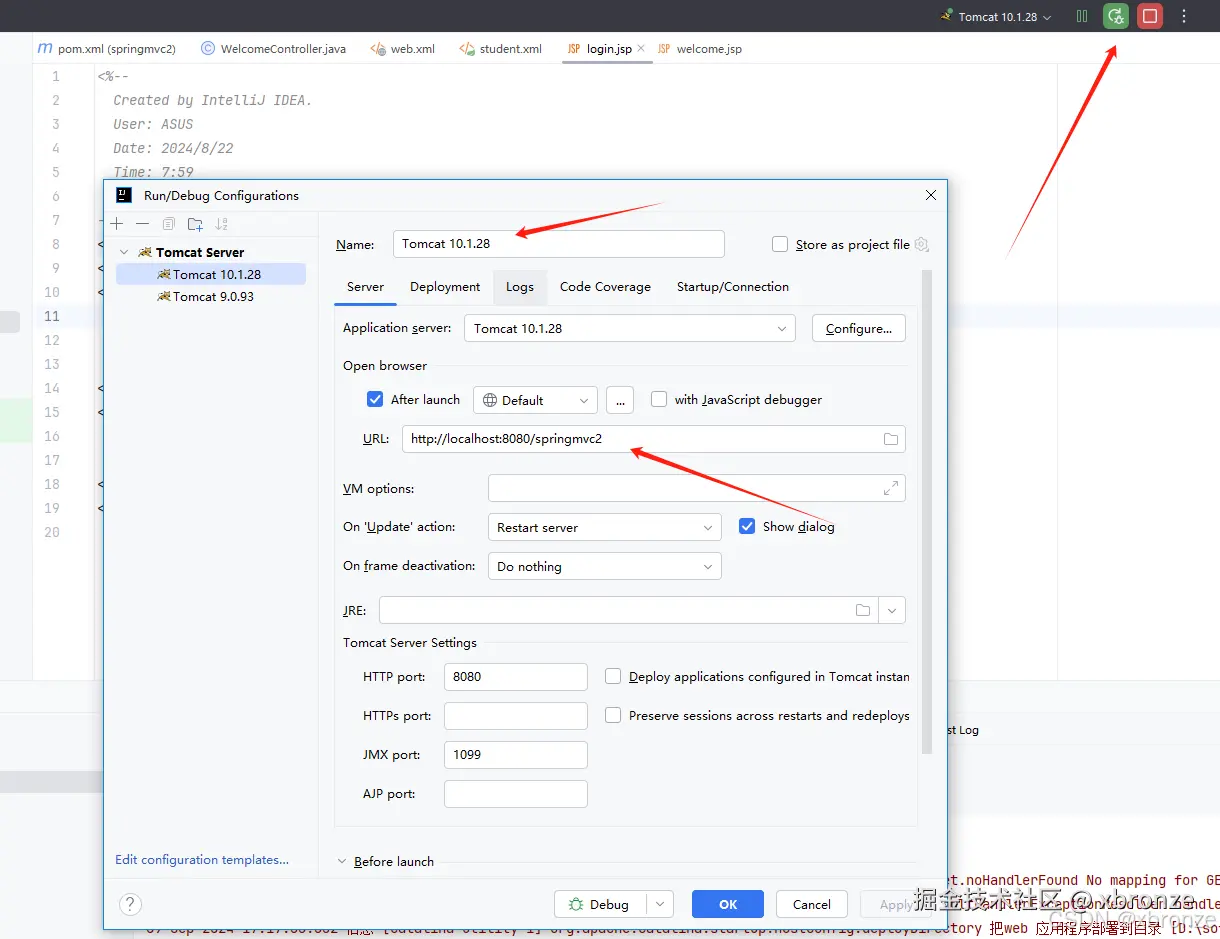Viewport: 1220px width, 939px height.
Task: Remove the selected configuration with minus icon
Action: [142, 224]
